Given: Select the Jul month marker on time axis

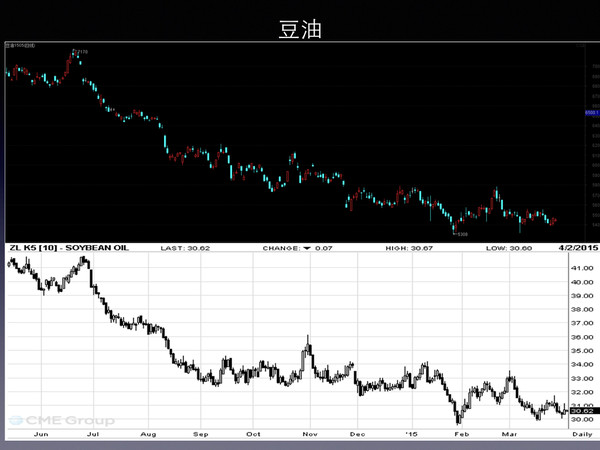Looking at the screenshot, I should click(93, 434).
